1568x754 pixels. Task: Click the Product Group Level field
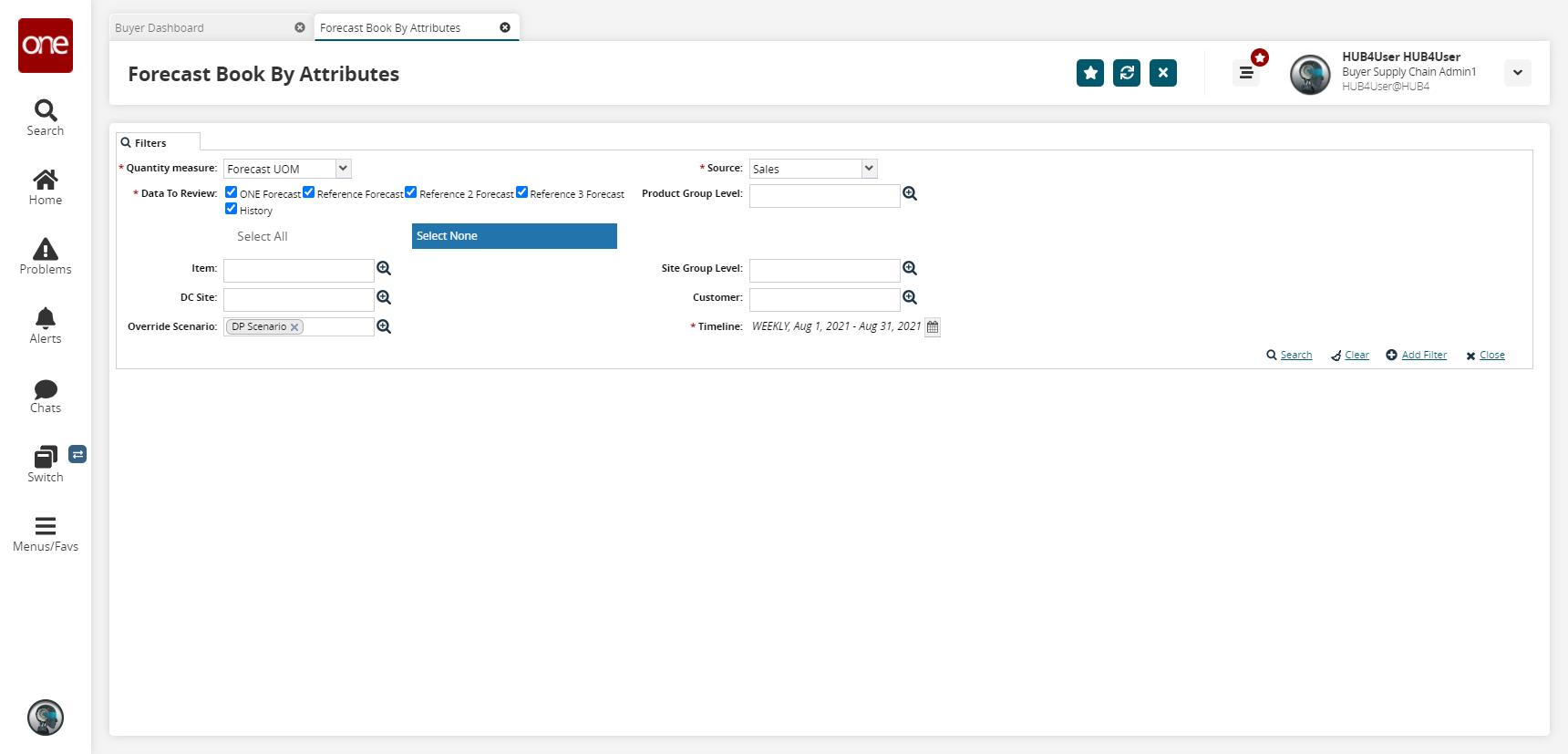[825, 195]
